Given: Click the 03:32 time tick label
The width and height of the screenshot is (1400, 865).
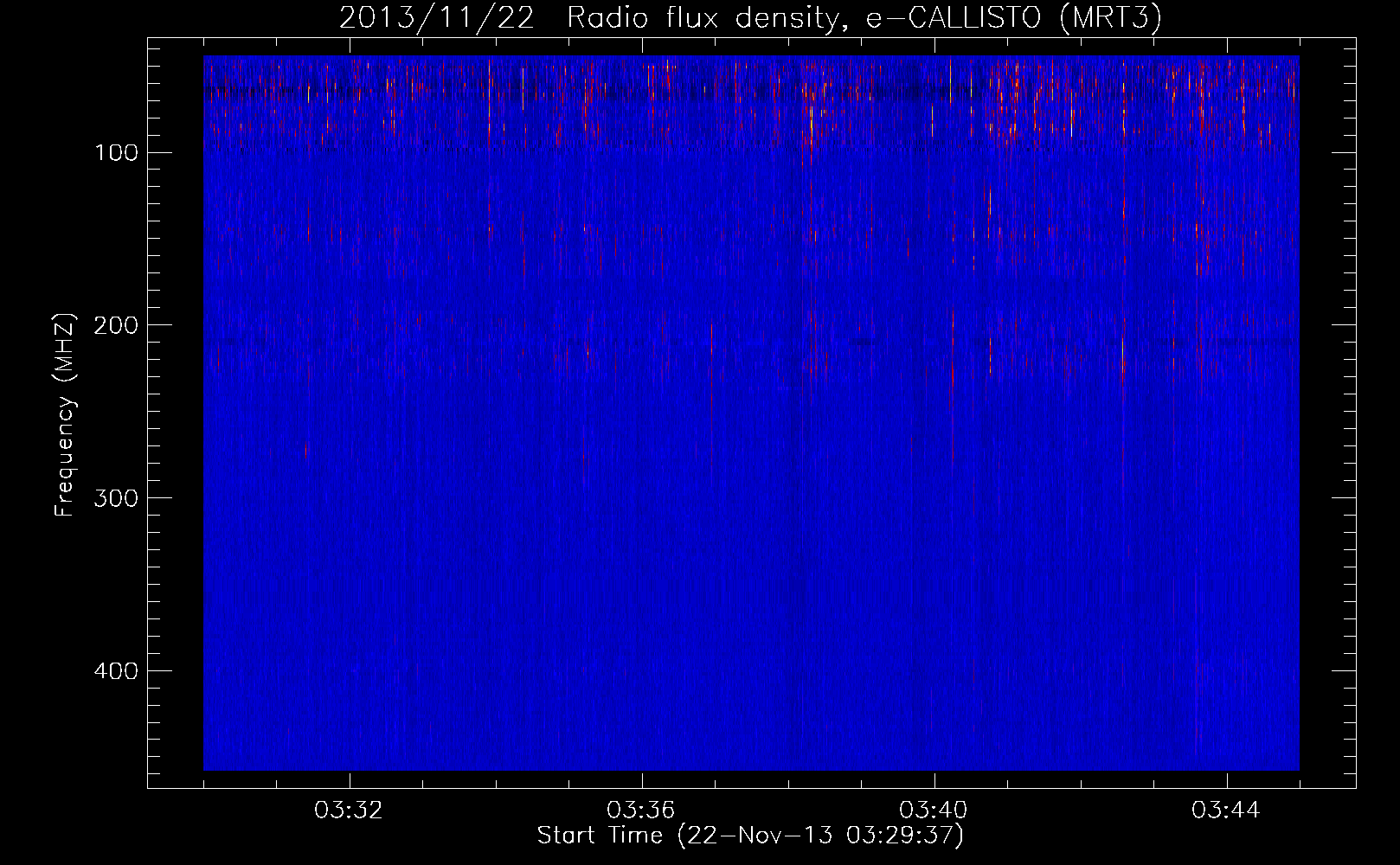Looking at the screenshot, I should pos(350,811).
